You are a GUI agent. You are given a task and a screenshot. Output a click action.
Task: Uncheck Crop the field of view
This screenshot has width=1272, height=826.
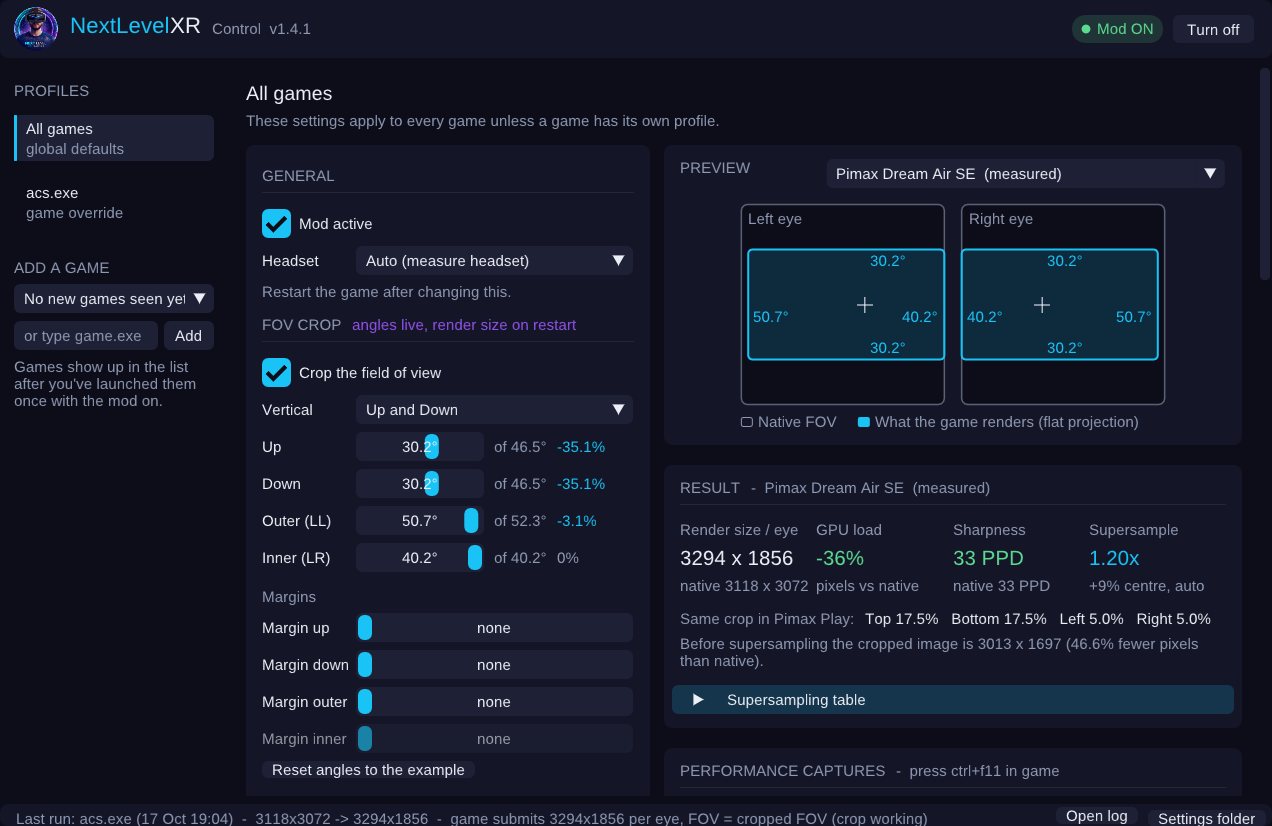click(276, 373)
